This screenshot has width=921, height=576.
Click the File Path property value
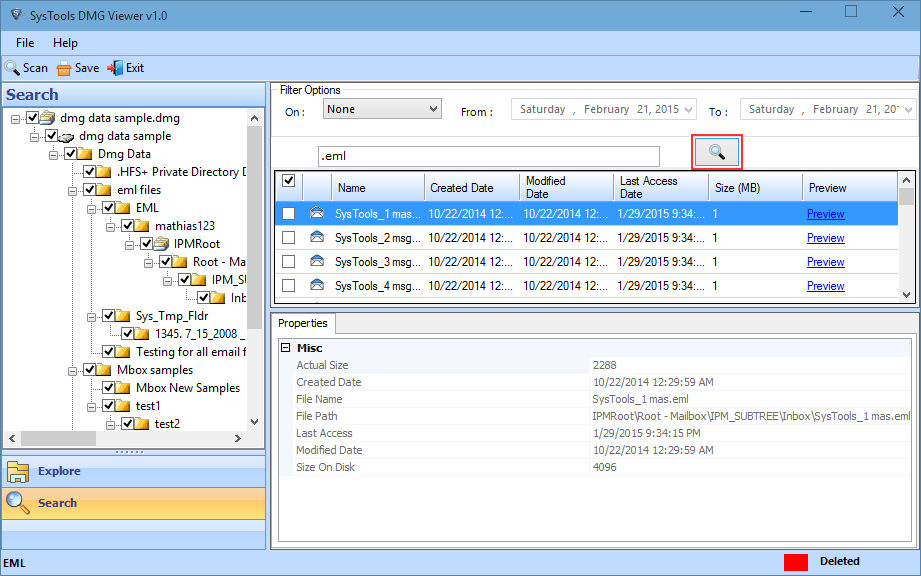pos(751,416)
